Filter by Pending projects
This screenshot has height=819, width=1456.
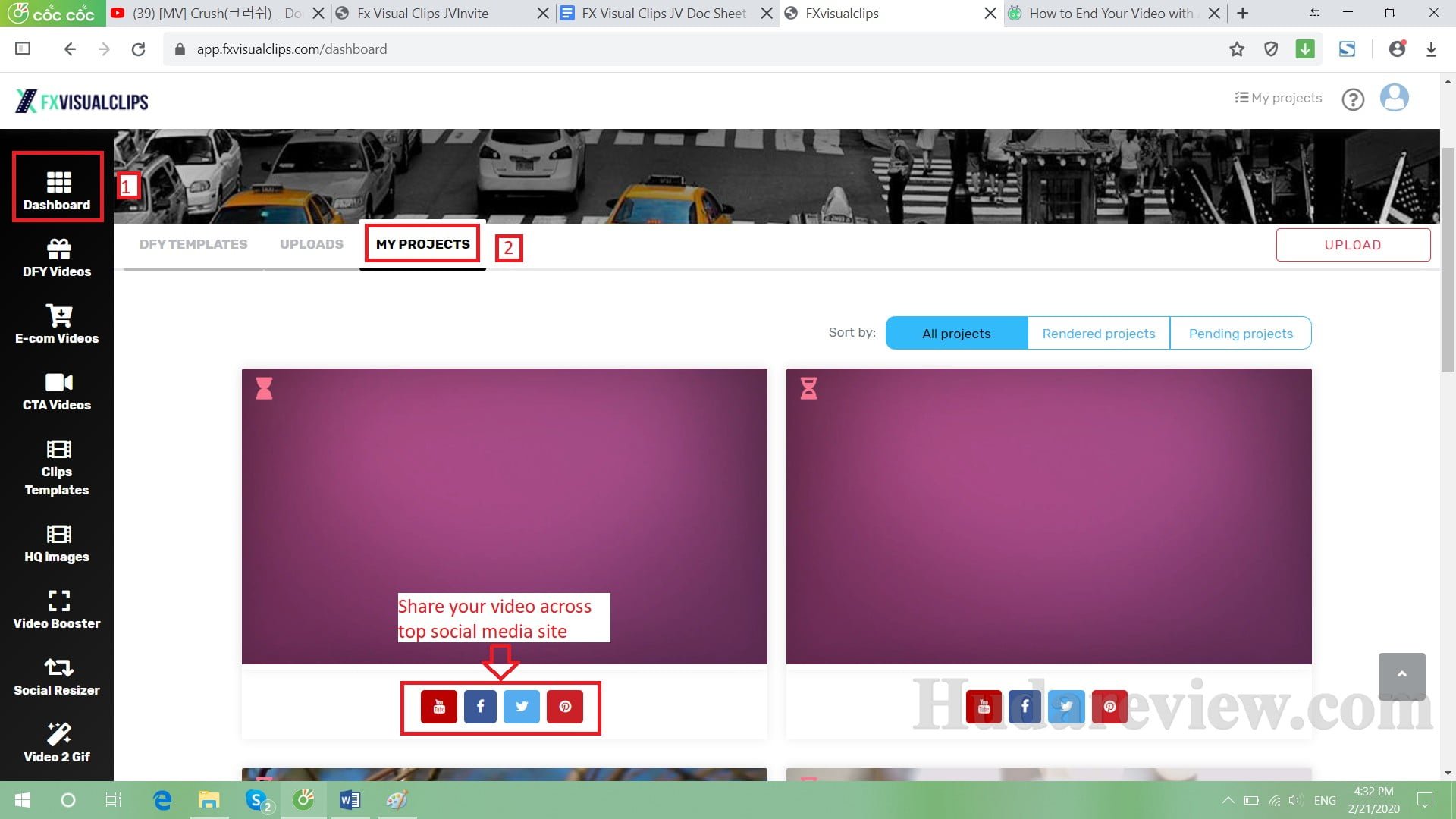[1241, 333]
